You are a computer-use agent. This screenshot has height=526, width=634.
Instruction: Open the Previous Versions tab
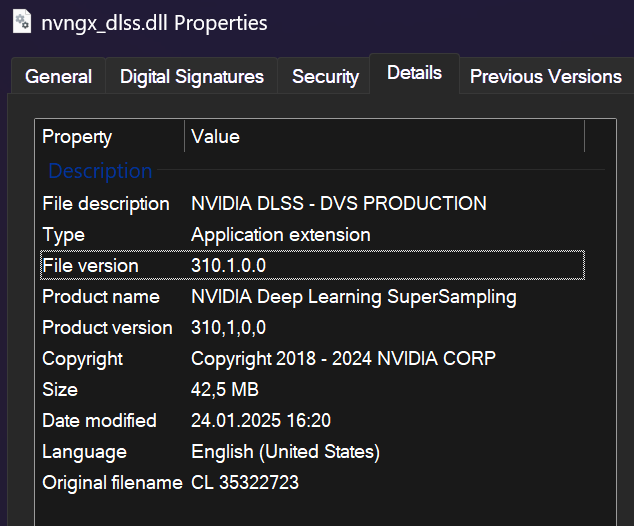pos(545,77)
